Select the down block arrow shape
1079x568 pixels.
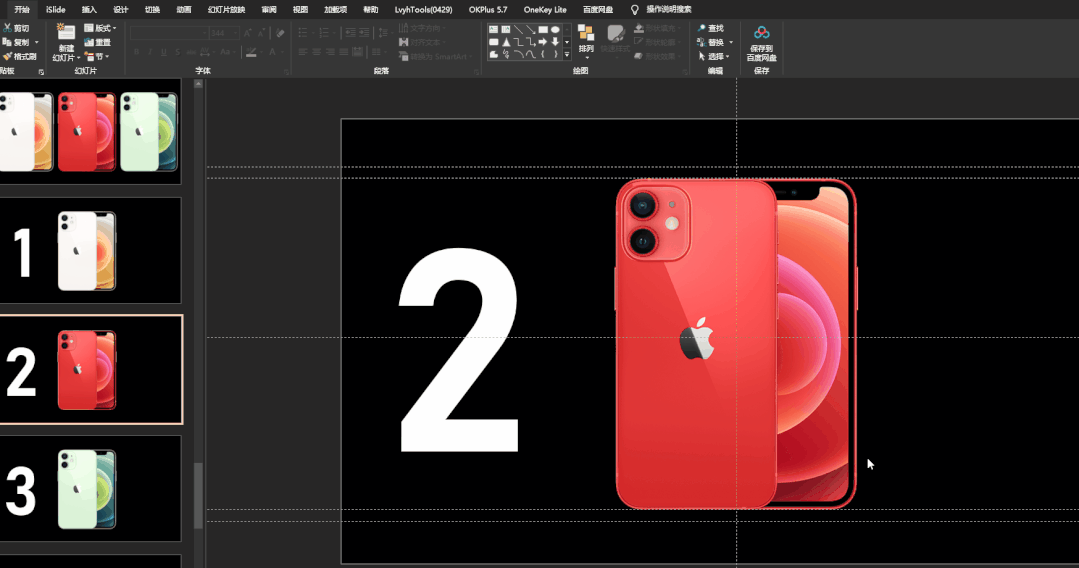[x=555, y=41]
